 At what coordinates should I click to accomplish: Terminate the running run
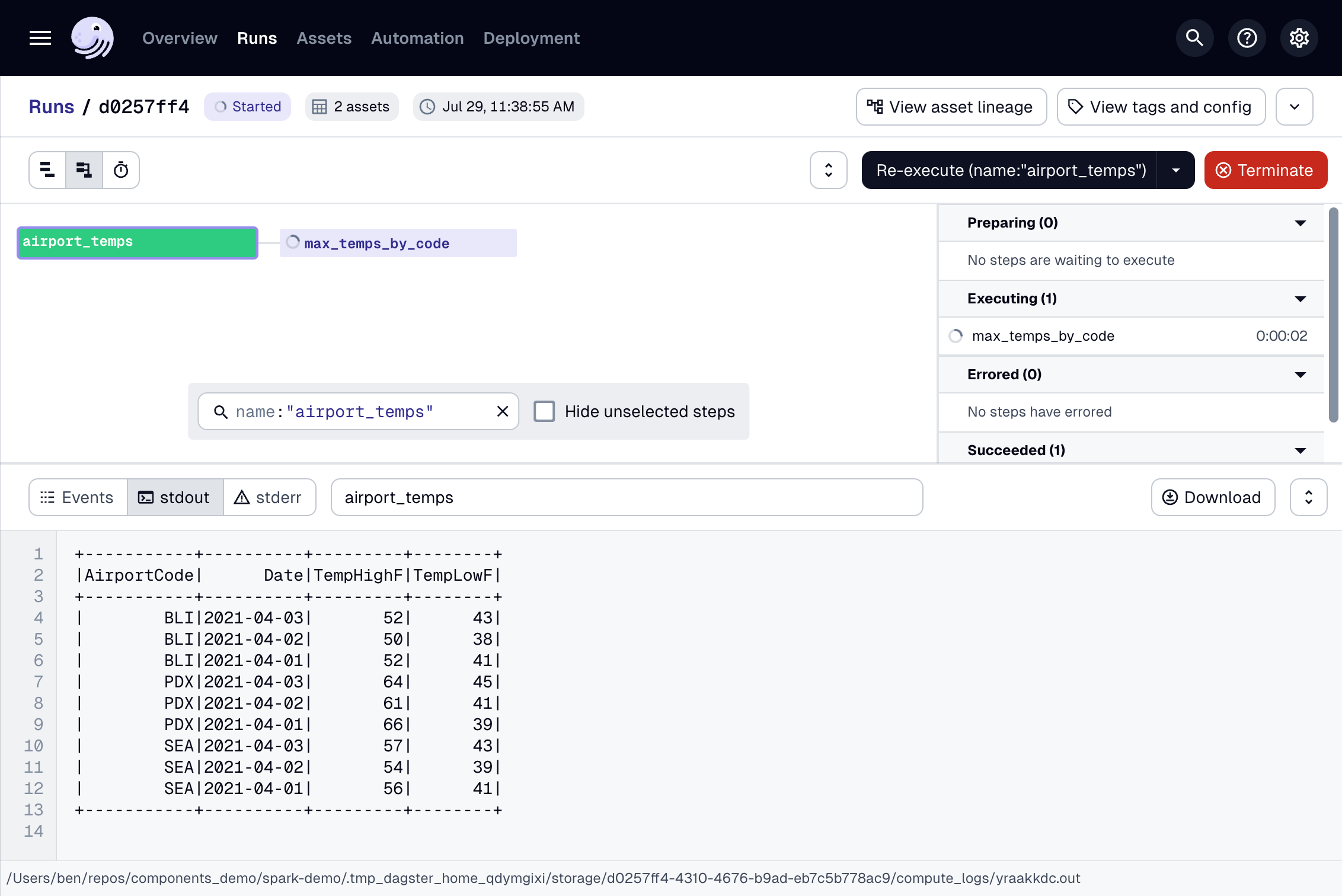click(1265, 170)
